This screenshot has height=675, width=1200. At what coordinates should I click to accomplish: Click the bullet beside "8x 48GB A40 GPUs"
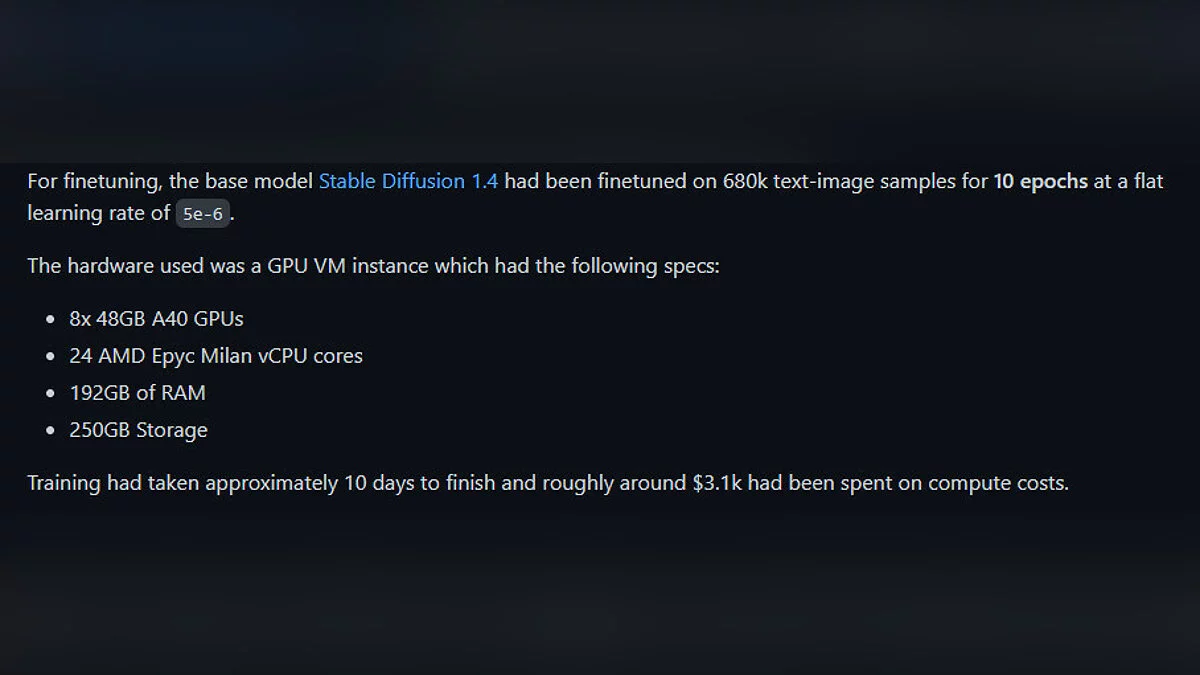tap(51, 320)
